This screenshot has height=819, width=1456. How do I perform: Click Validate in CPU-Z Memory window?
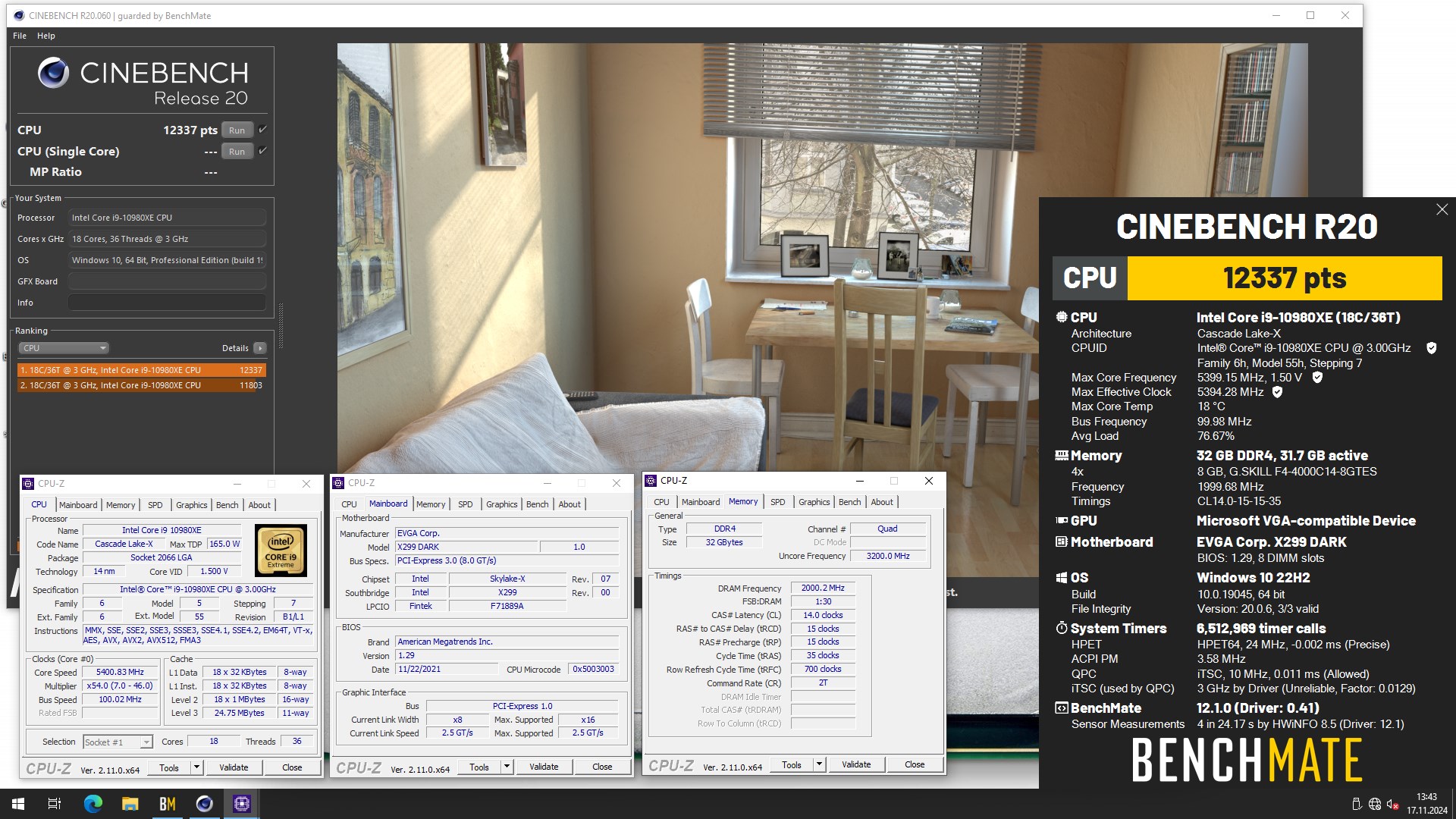[x=856, y=764]
